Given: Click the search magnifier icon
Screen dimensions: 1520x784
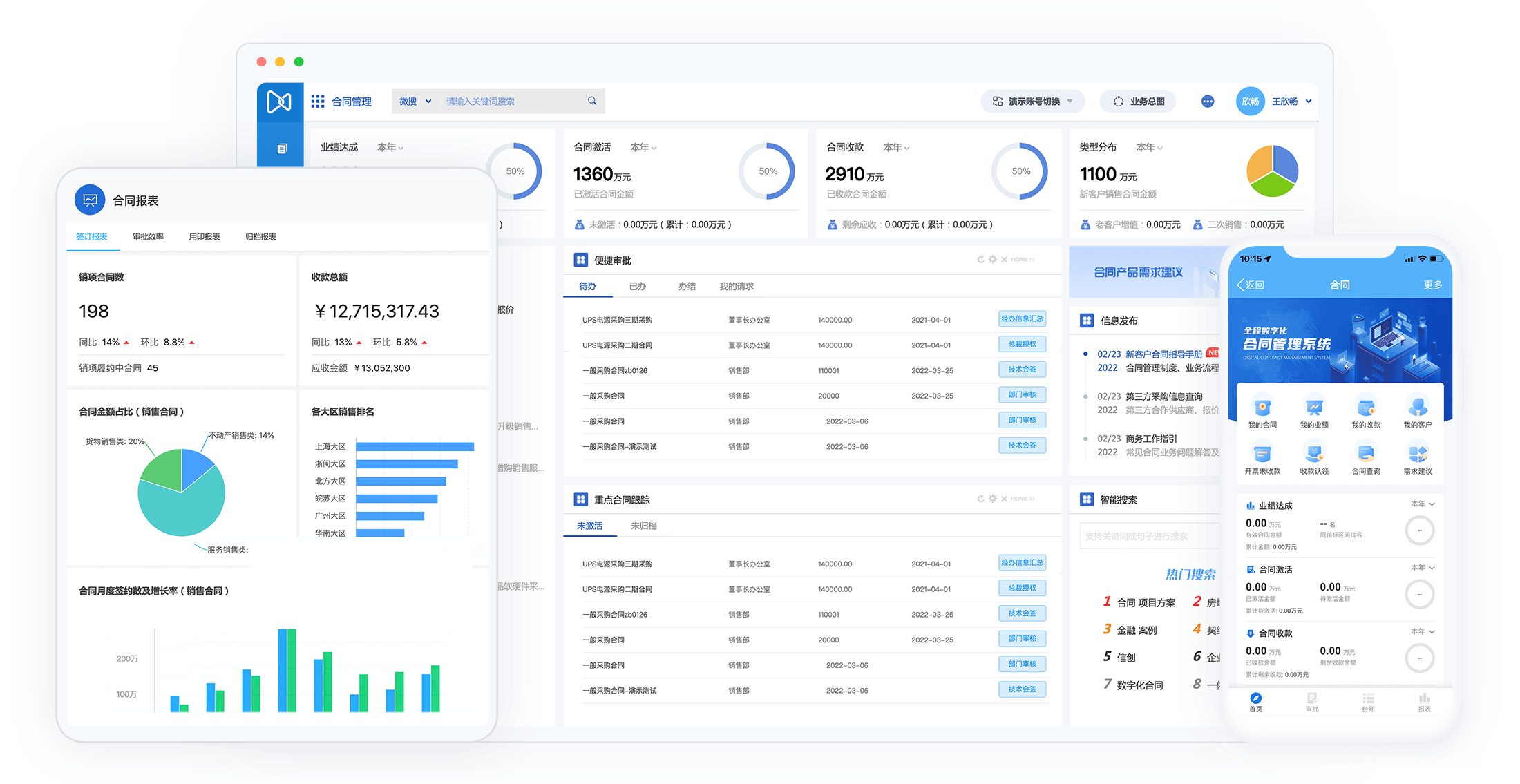Looking at the screenshot, I should pos(592,101).
